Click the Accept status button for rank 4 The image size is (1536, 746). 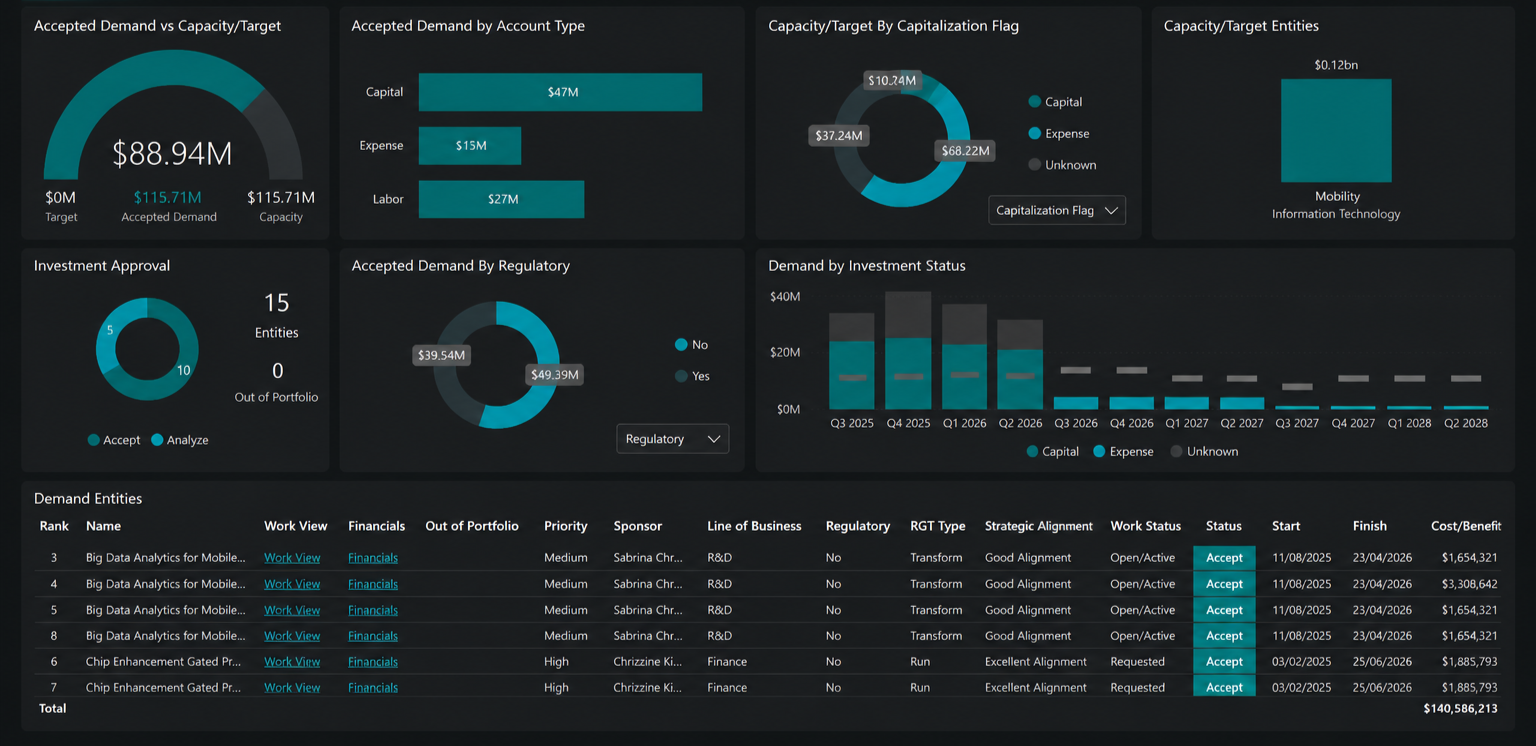click(x=1224, y=584)
